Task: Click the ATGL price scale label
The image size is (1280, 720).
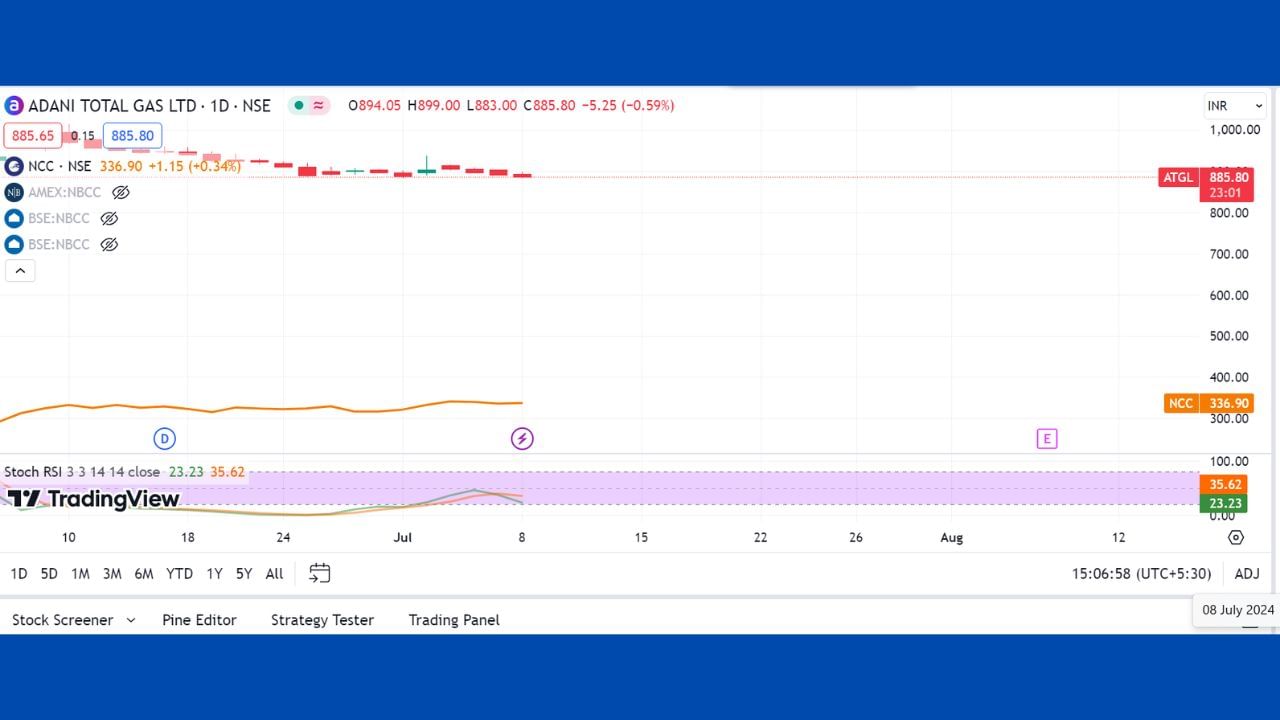Action: [x=1178, y=177]
